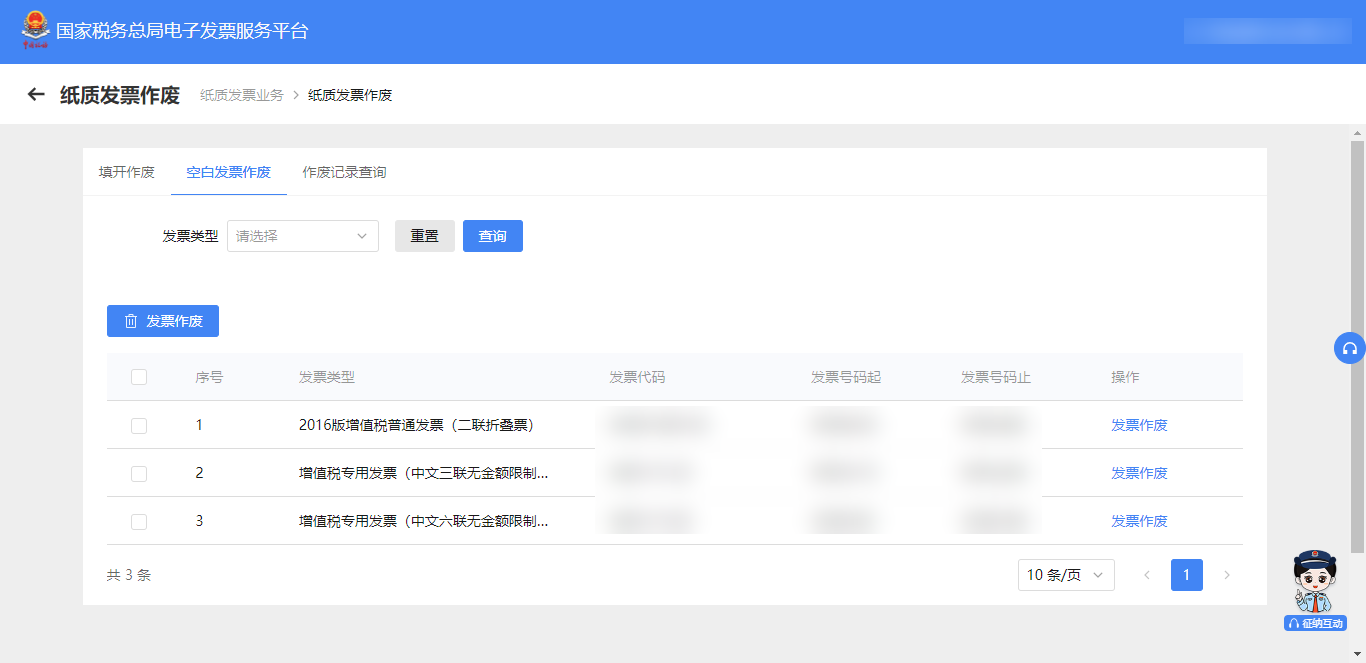Go to the next page arrow

(1227, 575)
